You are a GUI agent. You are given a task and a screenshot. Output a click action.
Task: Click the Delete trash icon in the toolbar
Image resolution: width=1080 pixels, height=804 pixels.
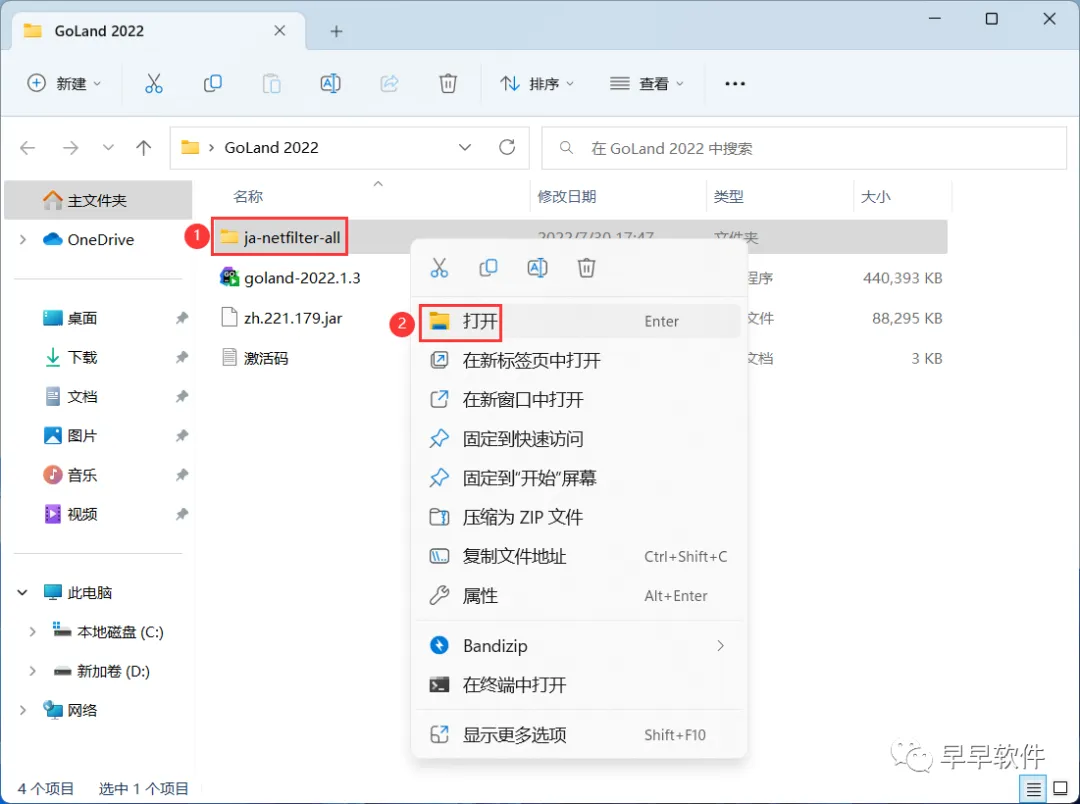point(448,83)
